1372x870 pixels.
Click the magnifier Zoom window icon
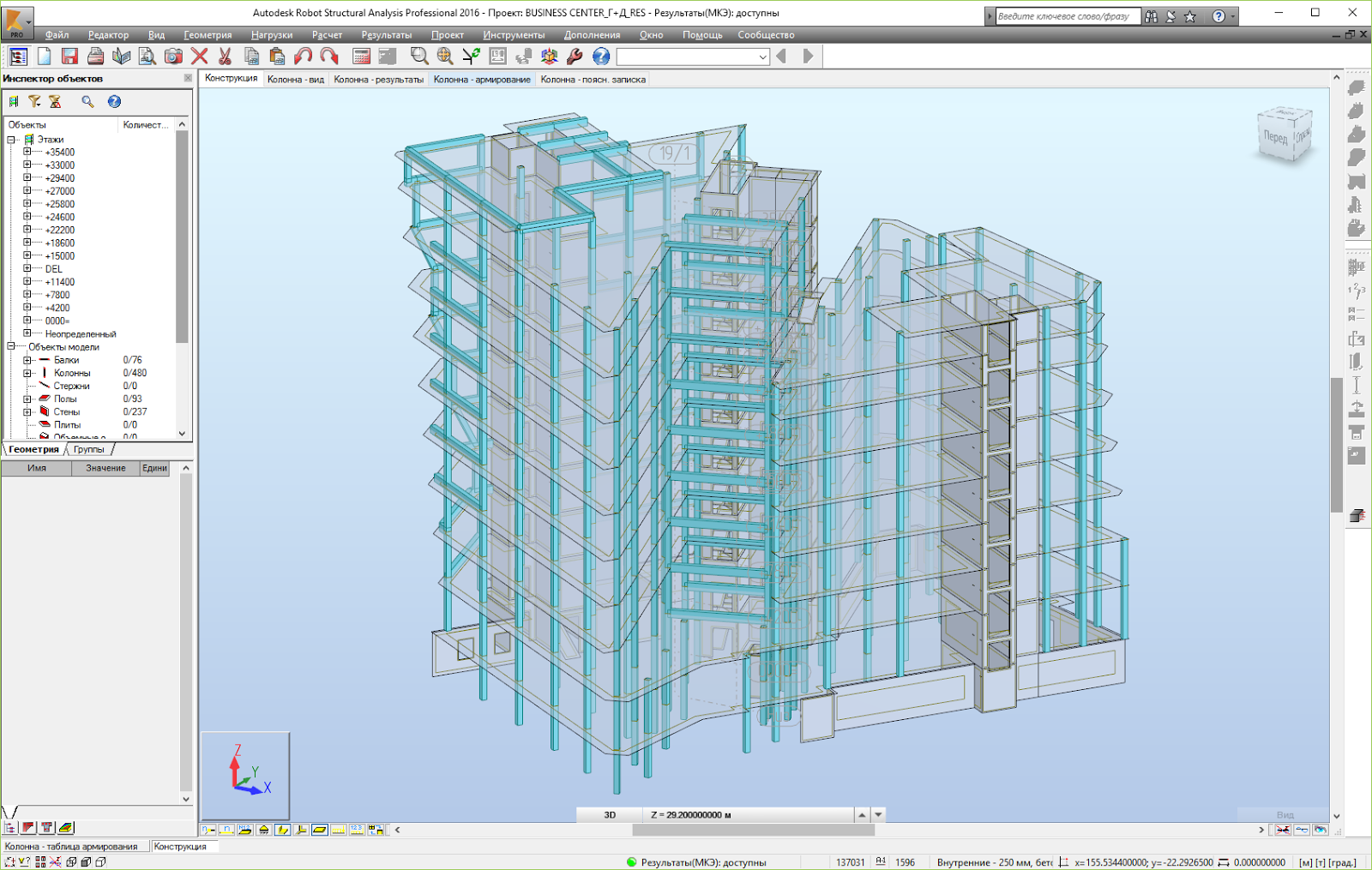(419, 57)
